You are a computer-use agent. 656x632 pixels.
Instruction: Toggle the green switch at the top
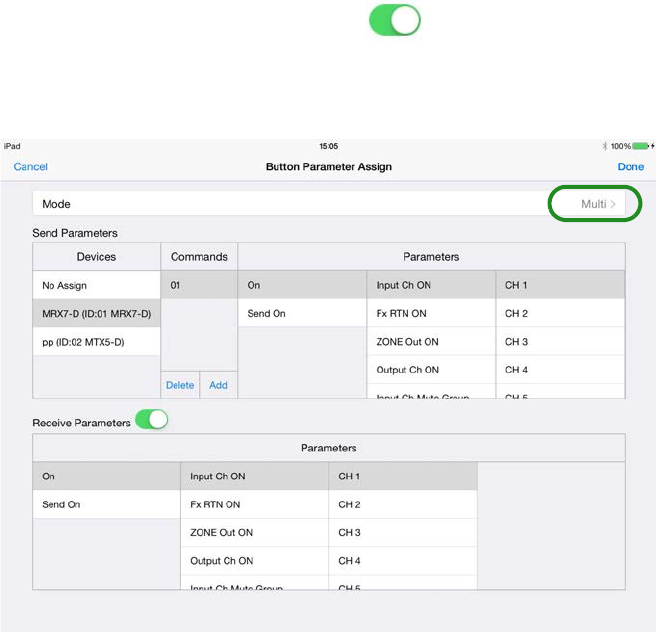[395, 21]
